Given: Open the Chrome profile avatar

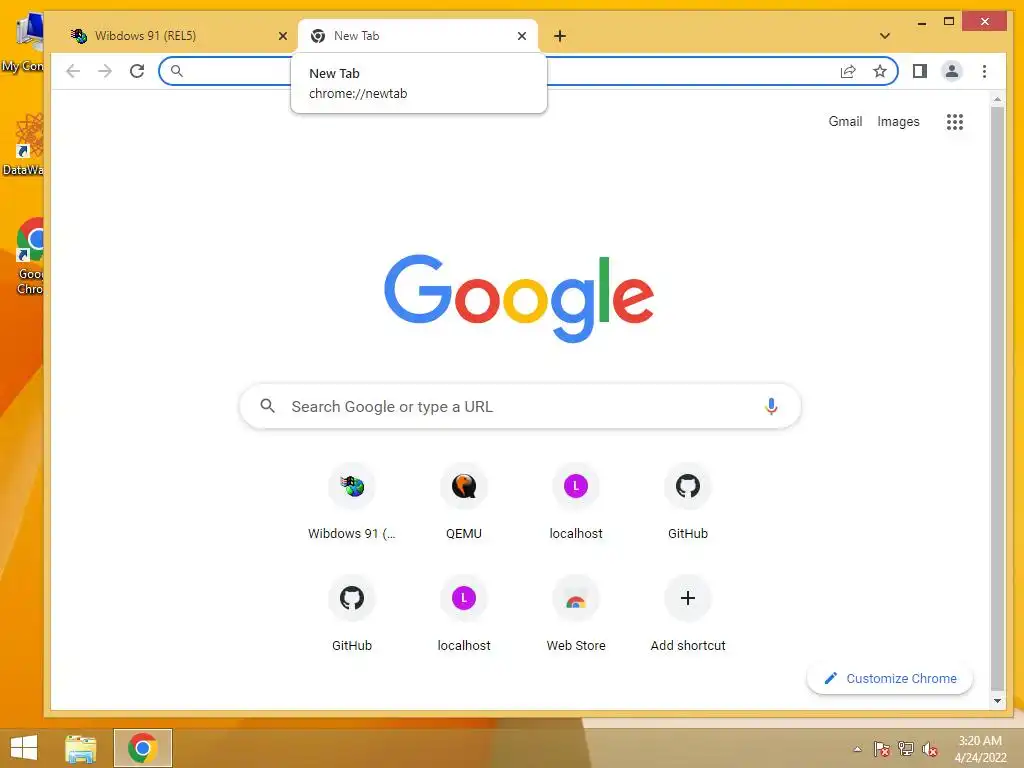Looking at the screenshot, I should point(952,71).
